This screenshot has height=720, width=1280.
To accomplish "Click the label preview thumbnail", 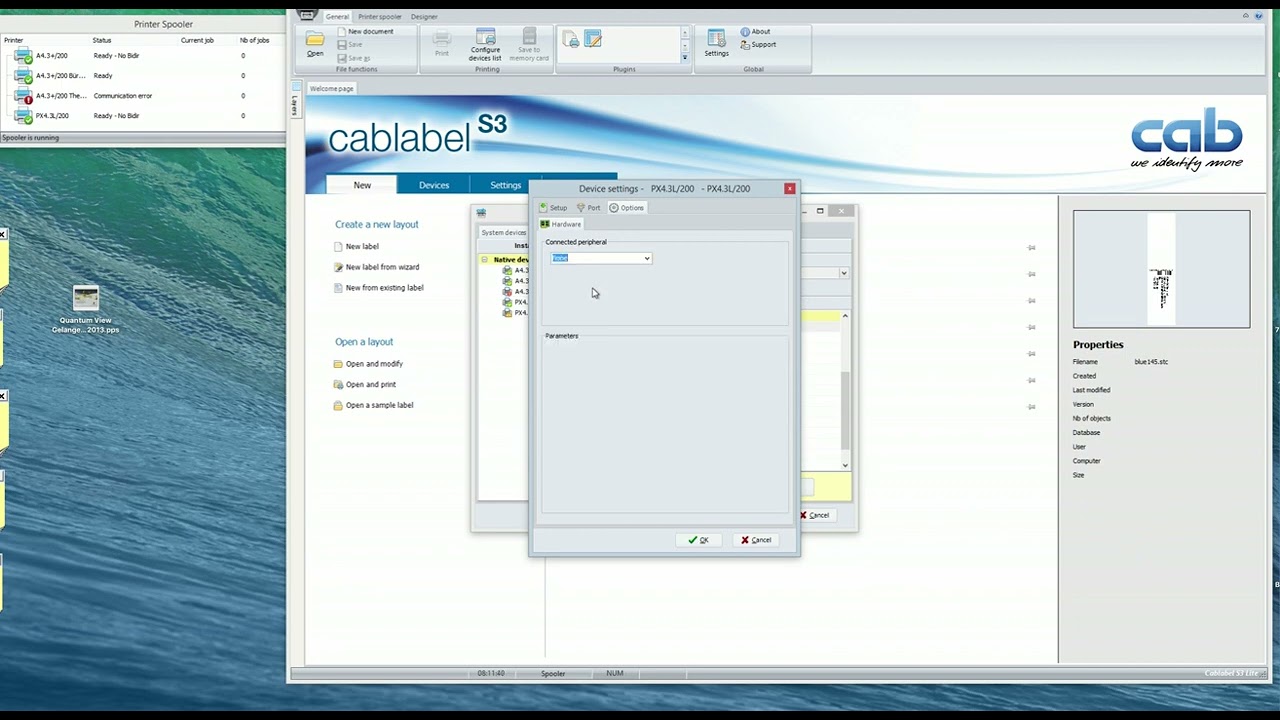I will coord(1161,269).
